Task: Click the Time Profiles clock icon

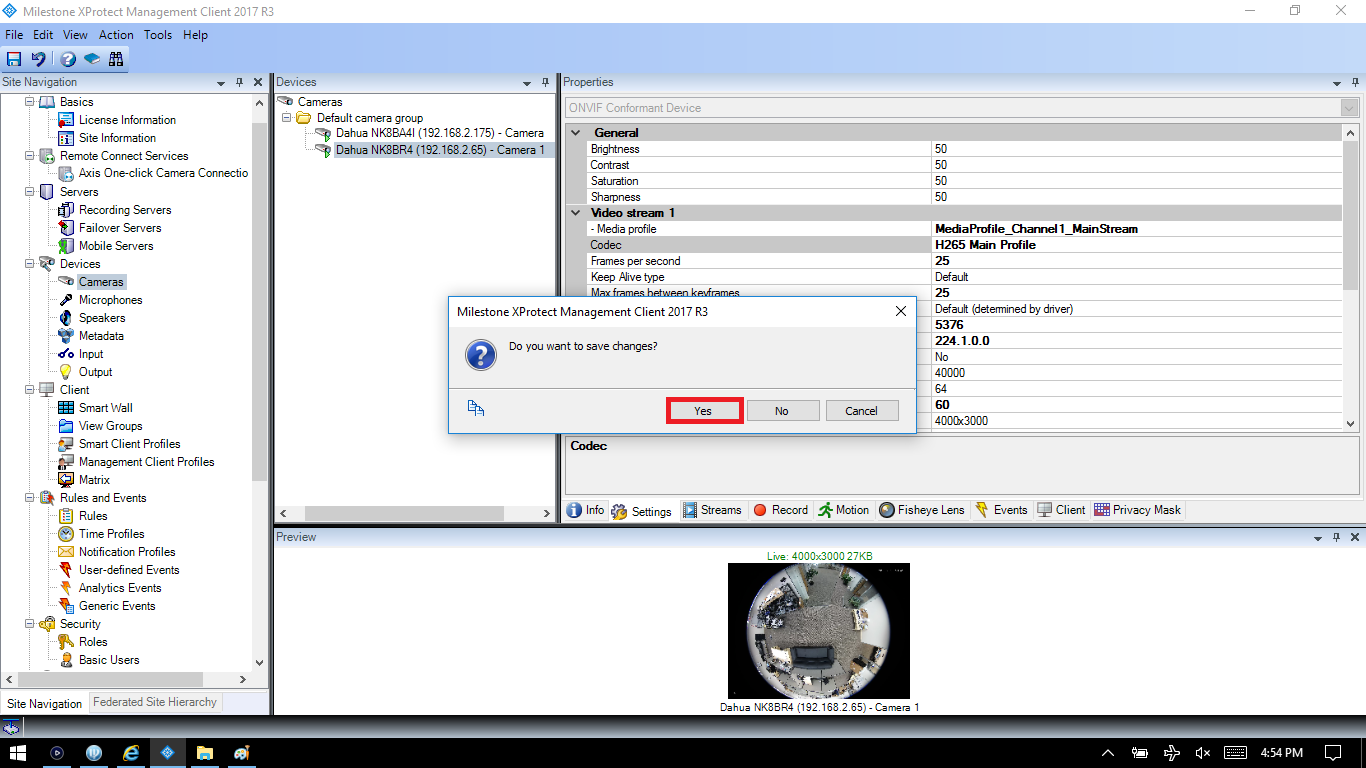Action: pyautogui.click(x=66, y=534)
